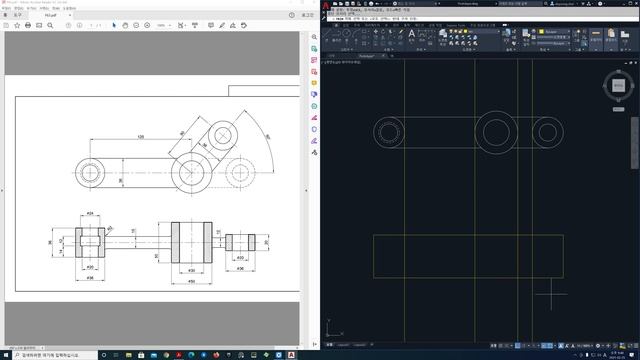This screenshot has width=640, height=360.
Task: Click the ViewCube top face in AutoCAD
Action: [x=618, y=85]
